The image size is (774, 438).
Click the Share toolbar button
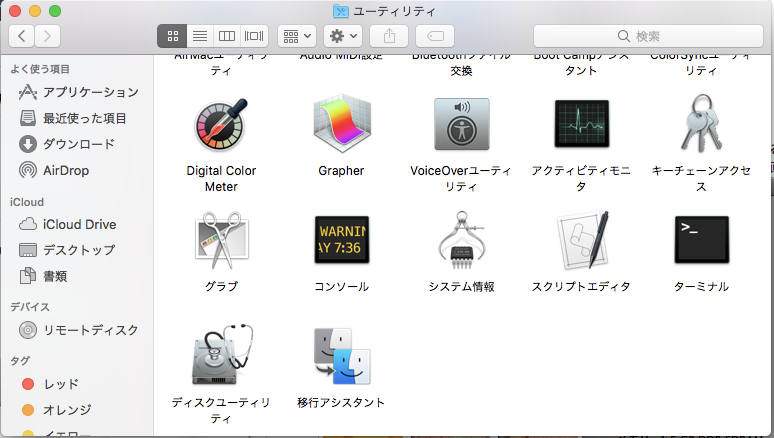(389, 36)
